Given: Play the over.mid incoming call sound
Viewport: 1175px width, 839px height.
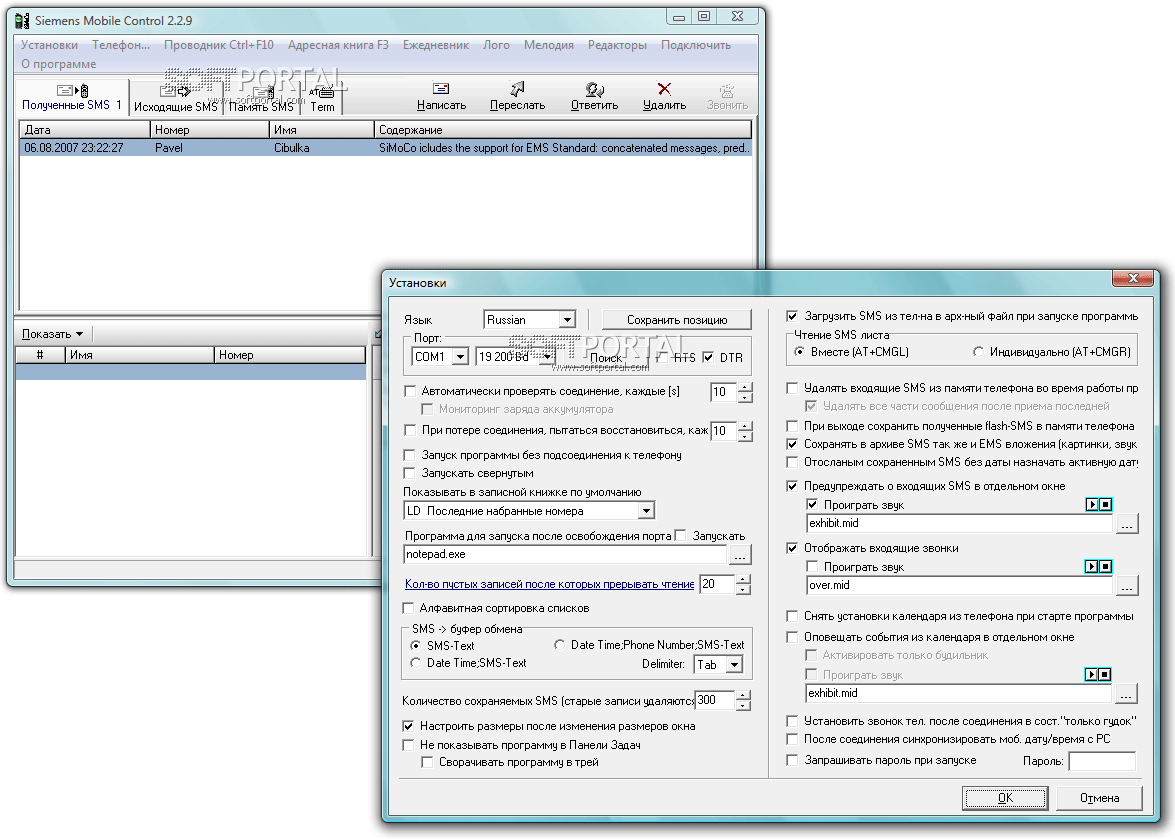Looking at the screenshot, I should coord(1092,567).
